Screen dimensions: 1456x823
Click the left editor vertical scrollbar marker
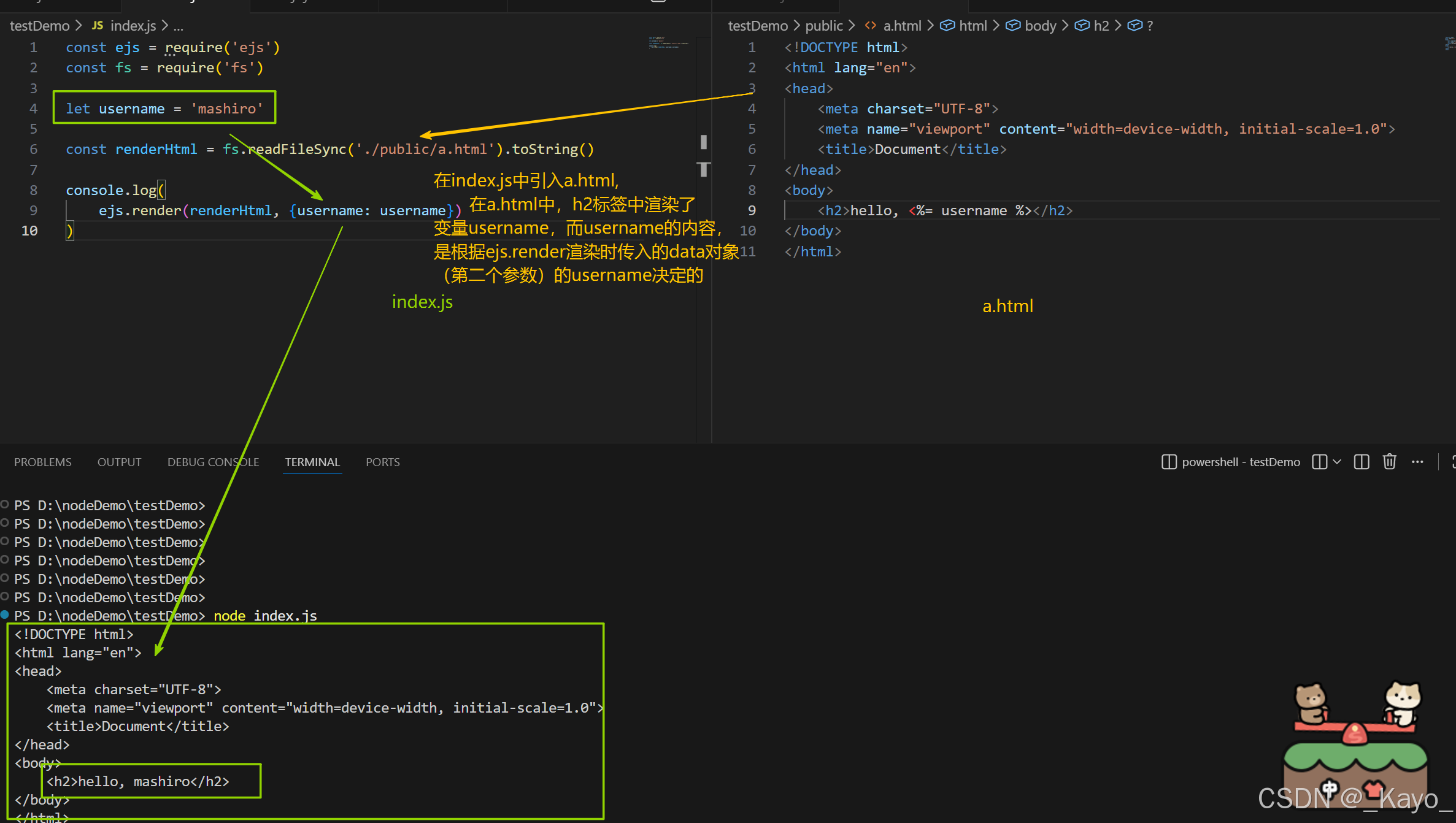[704, 142]
